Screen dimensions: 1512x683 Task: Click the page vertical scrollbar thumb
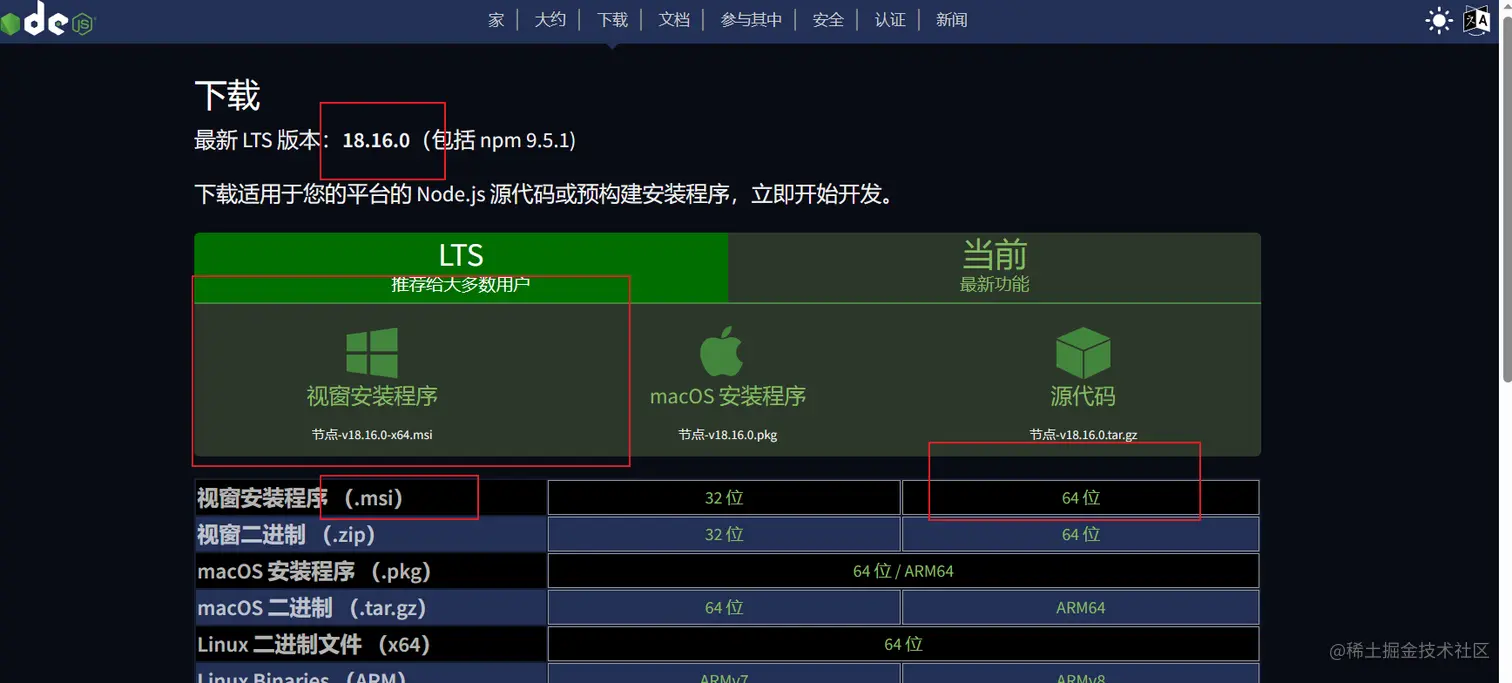[1506, 200]
